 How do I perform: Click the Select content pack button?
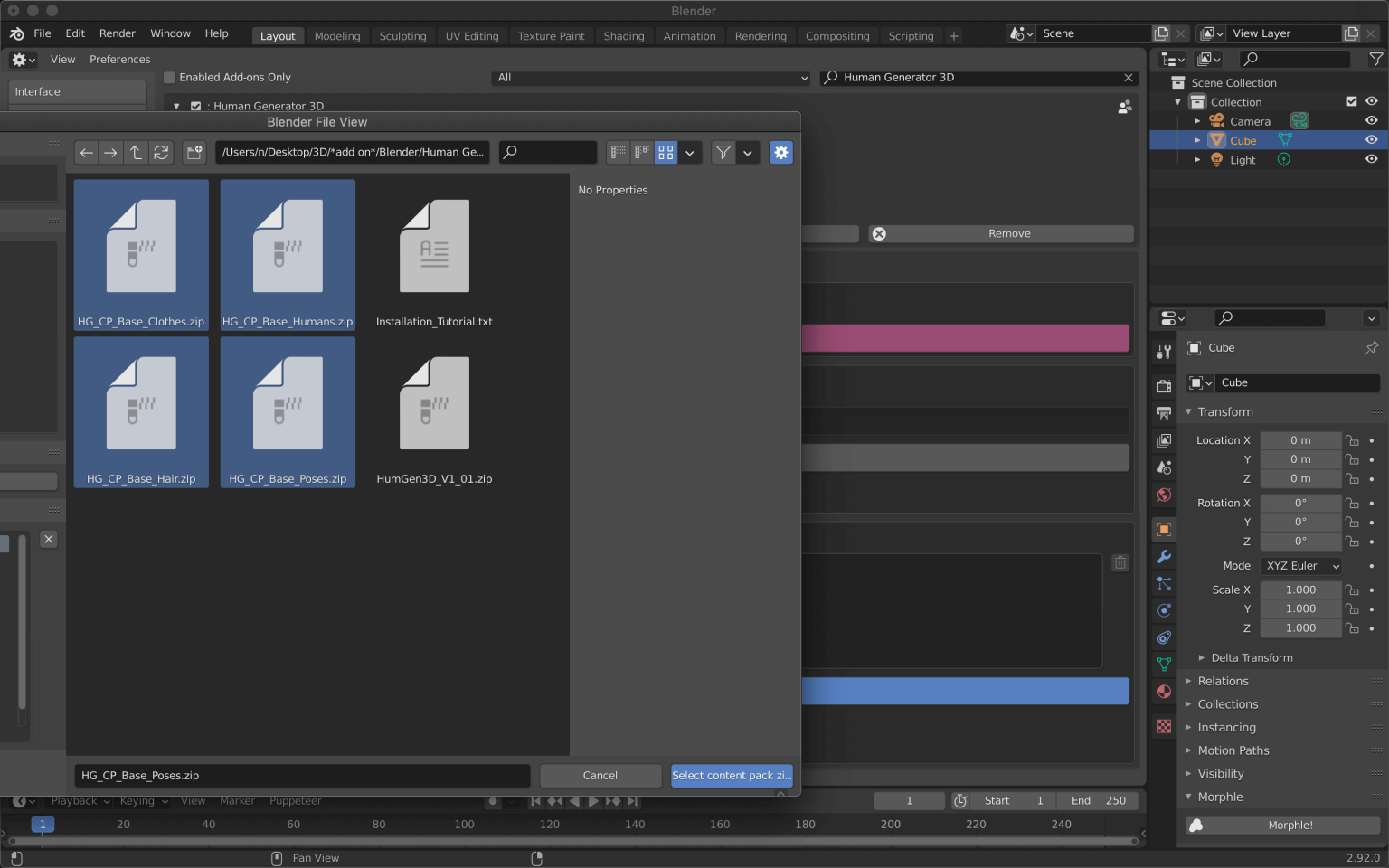pos(732,776)
